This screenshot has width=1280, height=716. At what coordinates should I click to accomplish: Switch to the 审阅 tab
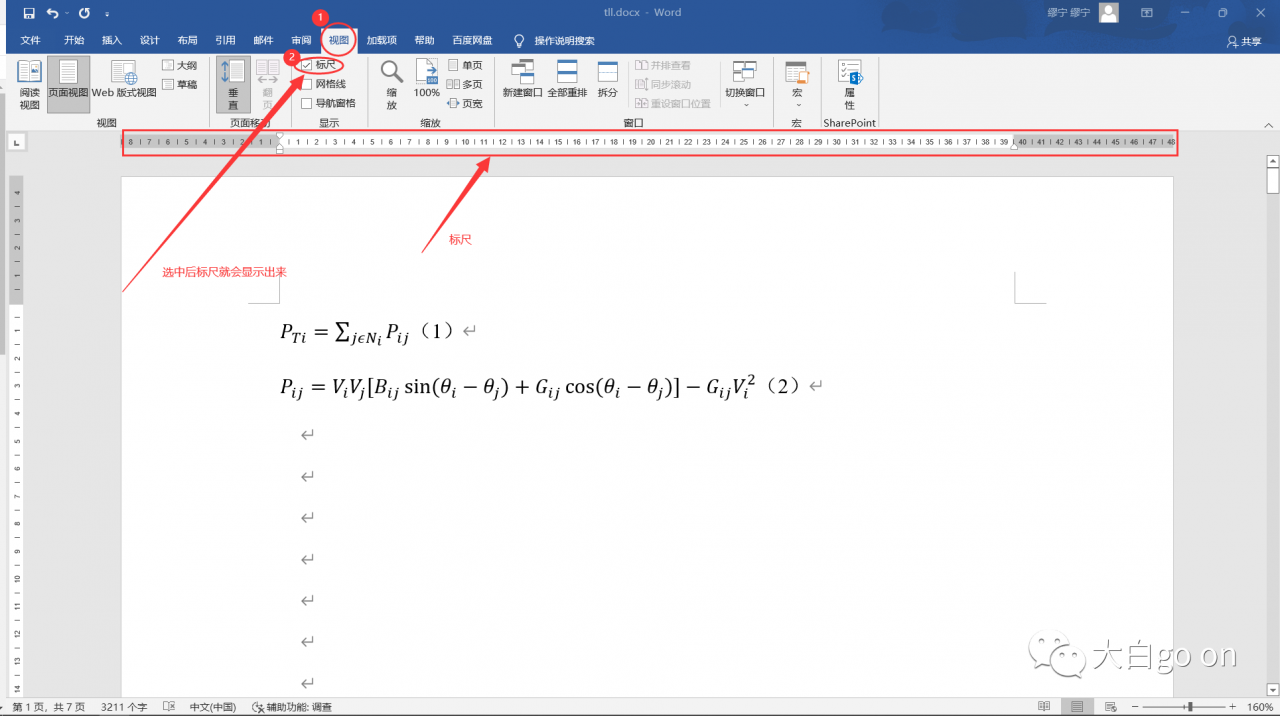pyautogui.click(x=302, y=41)
